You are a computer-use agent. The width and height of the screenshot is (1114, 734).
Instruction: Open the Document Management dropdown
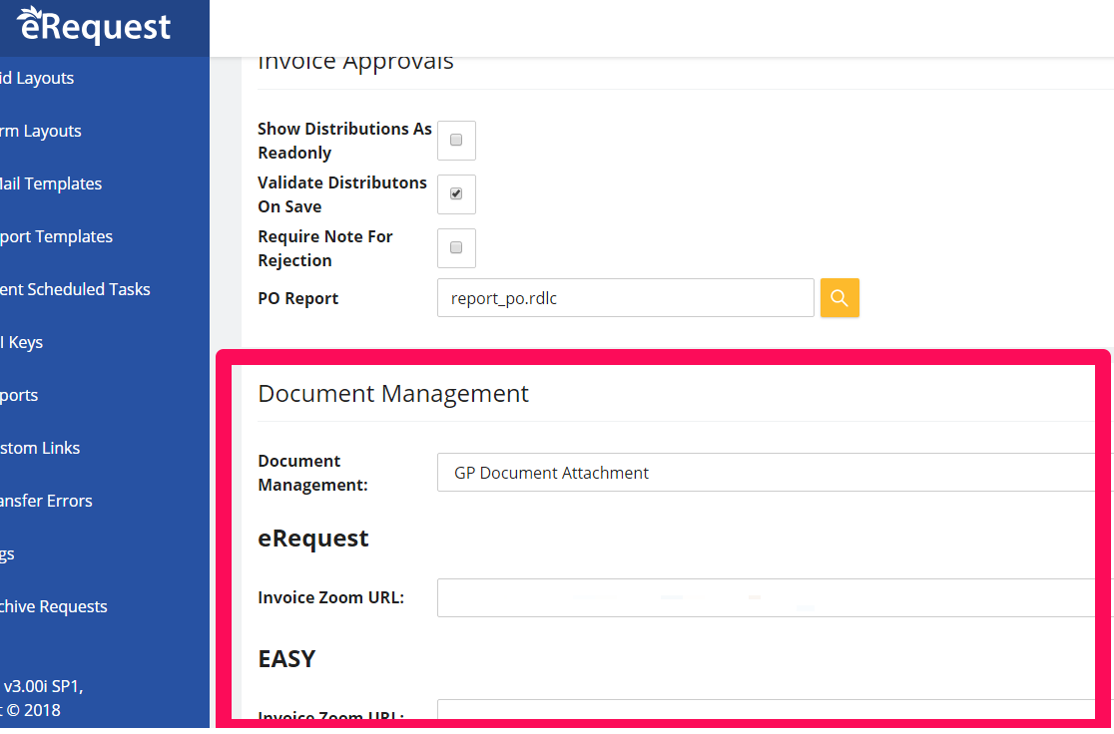click(x=770, y=473)
